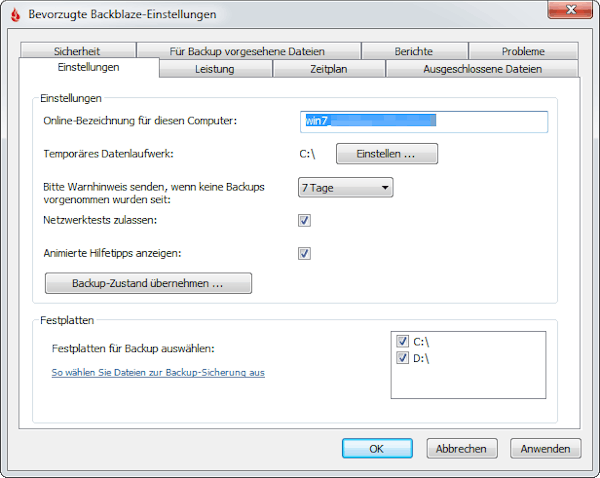
Task: Click the Temporäres Datenlaufwerk label
Action: pos(108,154)
